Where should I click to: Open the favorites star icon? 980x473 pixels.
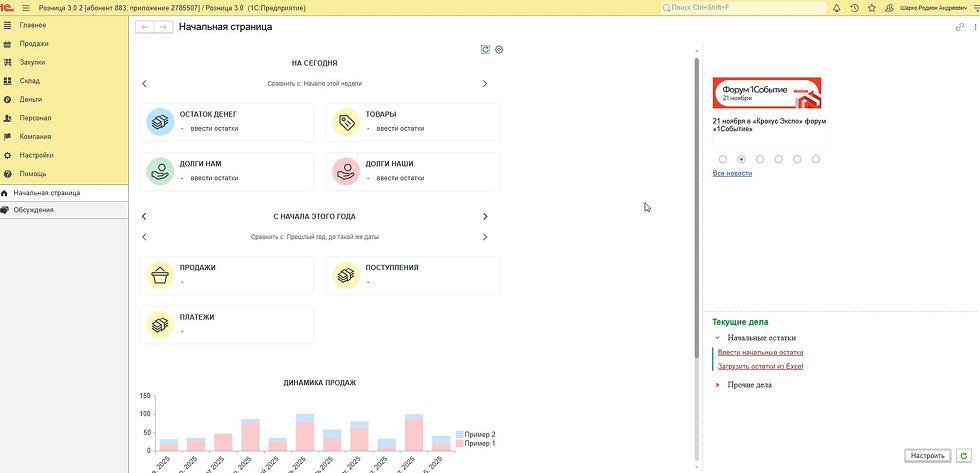click(x=872, y=8)
